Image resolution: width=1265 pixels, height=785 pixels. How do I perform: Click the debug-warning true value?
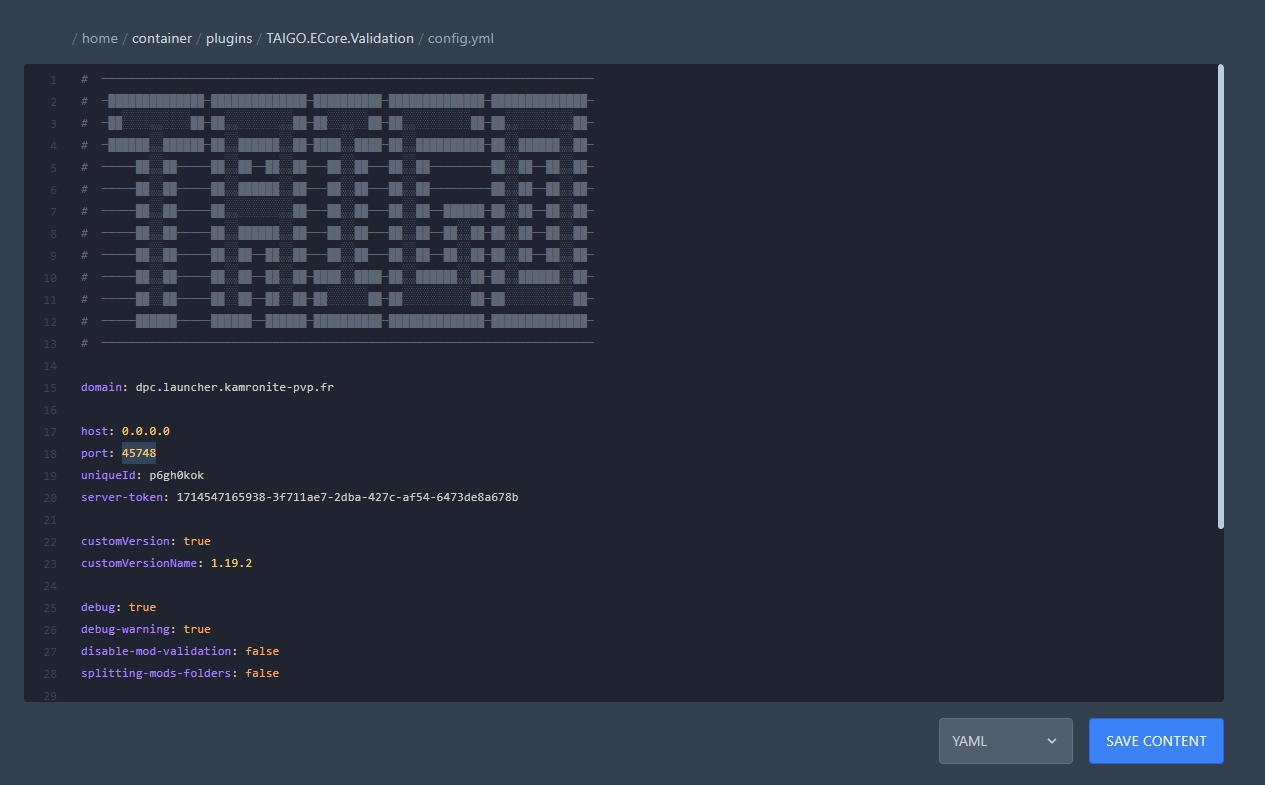tap(196, 629)
